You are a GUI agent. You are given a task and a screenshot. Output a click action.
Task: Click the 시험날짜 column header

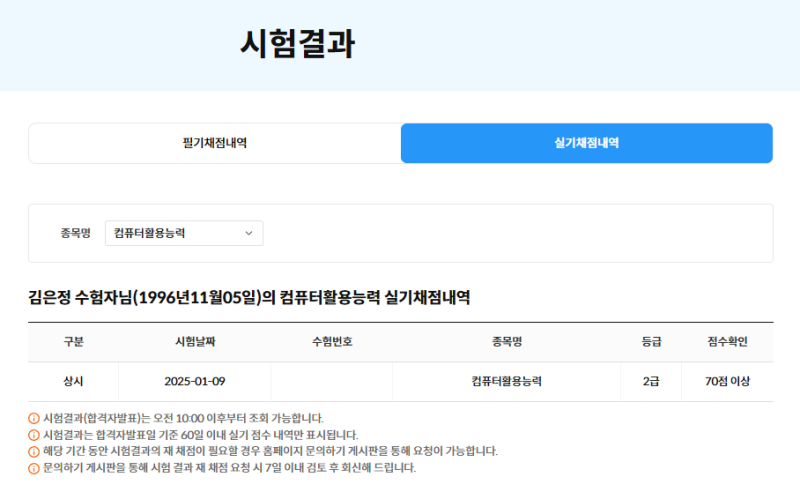pos(195,342)
